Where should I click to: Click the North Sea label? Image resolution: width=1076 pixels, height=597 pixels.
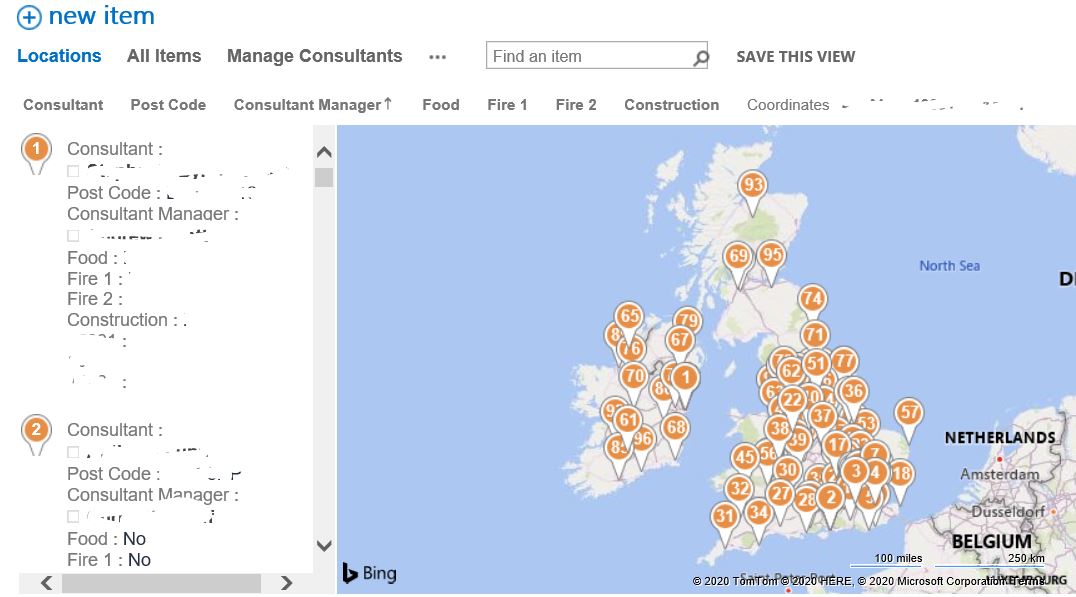[x=950, y=266]
